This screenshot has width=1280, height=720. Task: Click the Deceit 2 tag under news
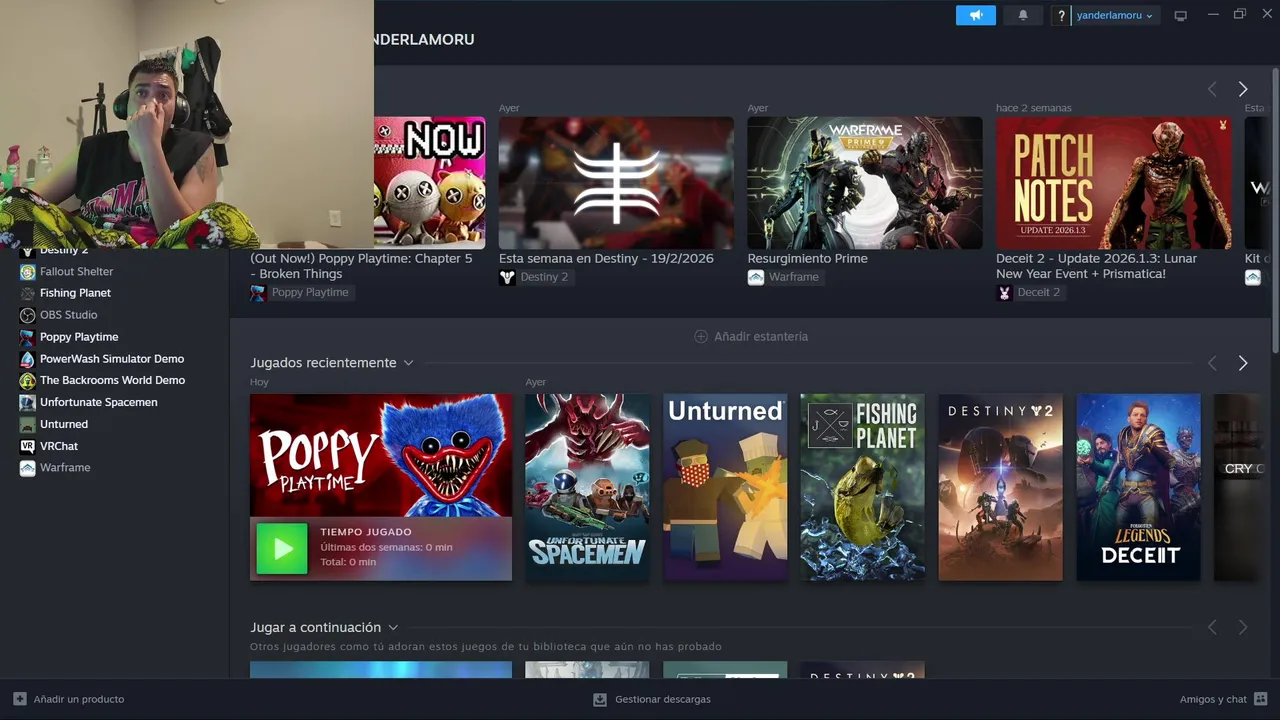[x=1029, y=293]
